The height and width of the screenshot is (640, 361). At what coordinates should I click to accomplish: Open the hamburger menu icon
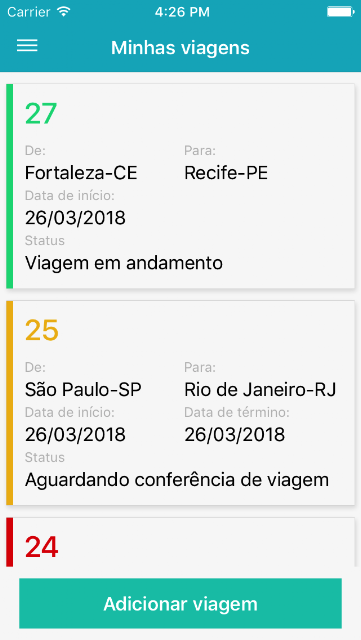pyautogui.click(x=27, y=45)
